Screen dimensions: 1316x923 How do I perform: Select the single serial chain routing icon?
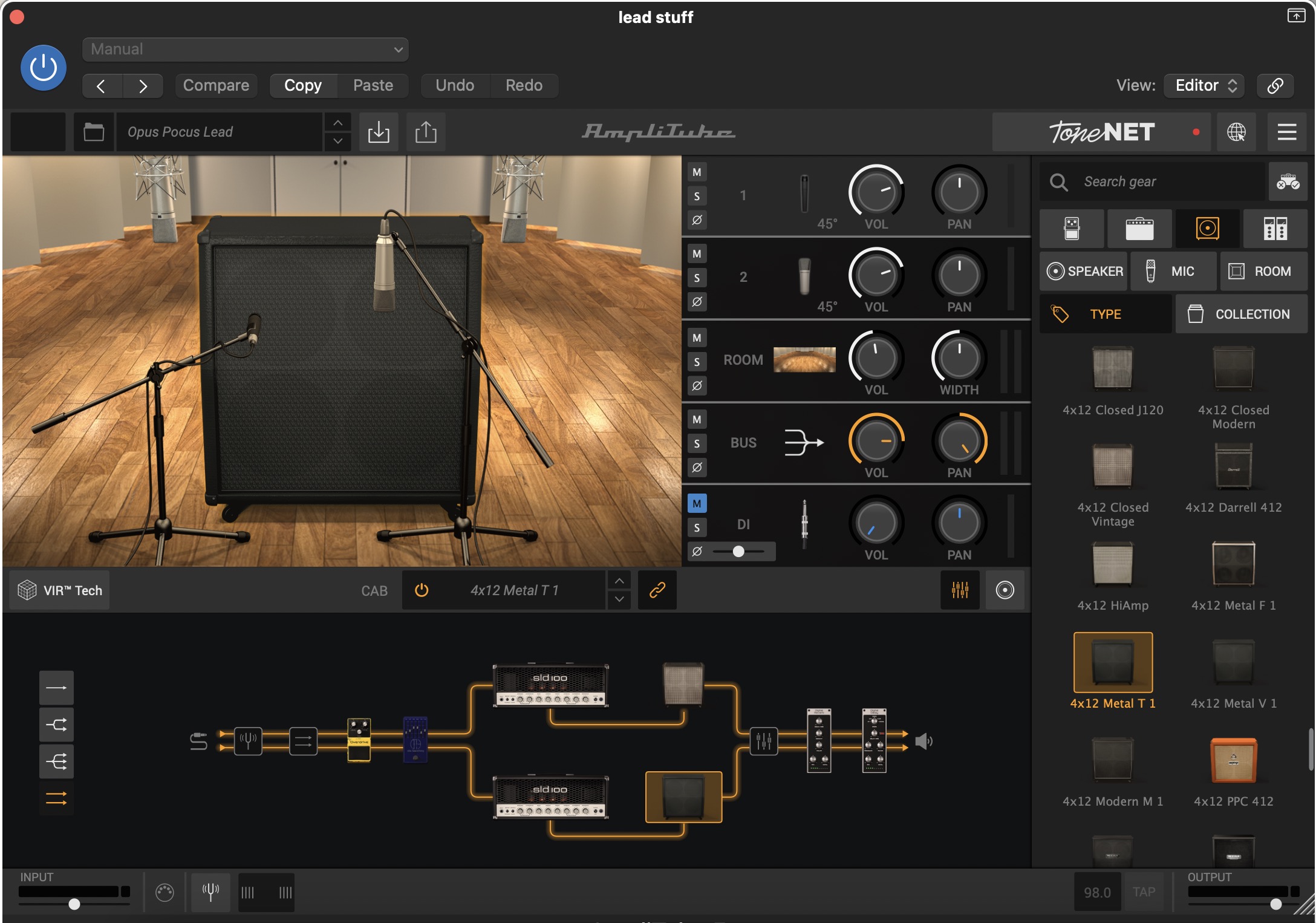tap(56, 688)
